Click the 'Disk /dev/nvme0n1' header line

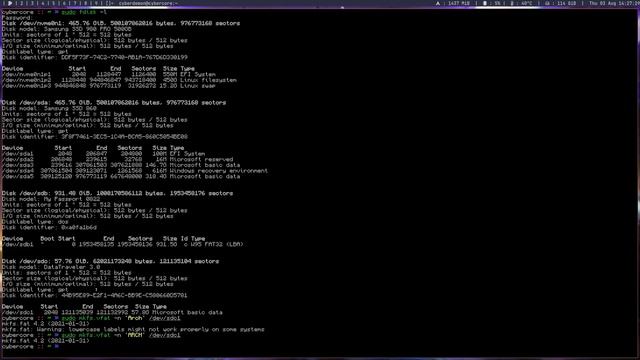121,23
